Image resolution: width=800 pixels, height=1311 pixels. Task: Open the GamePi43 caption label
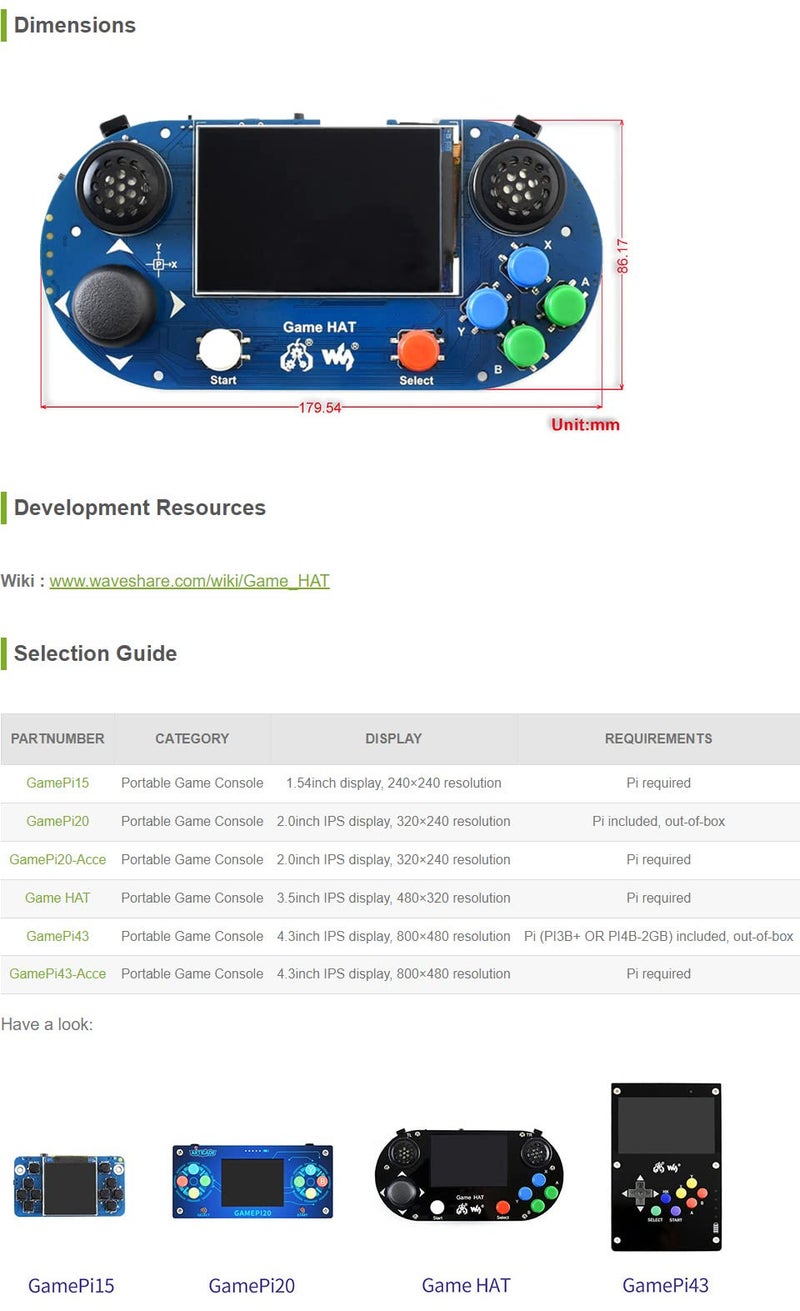coord(665,1286)
